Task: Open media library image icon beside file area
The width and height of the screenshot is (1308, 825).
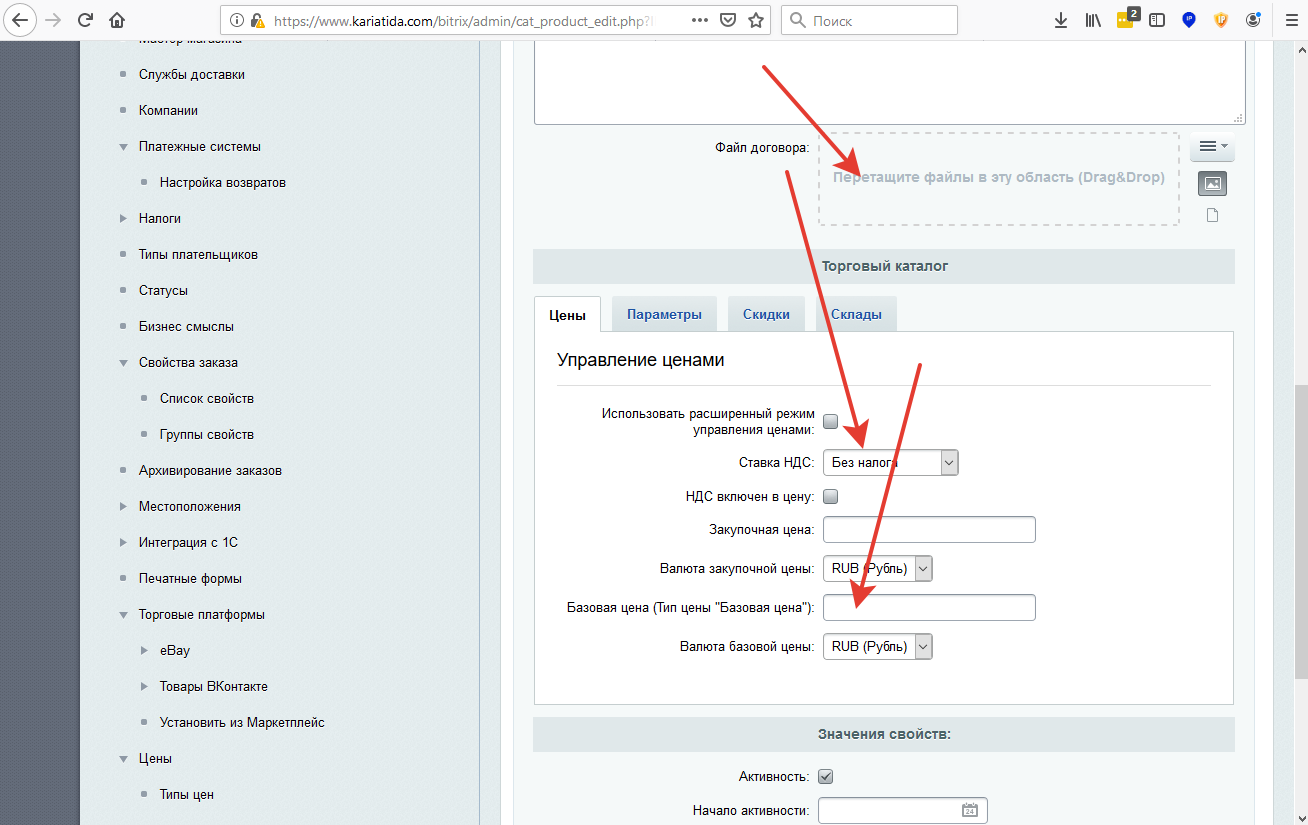Action: click(1212, 184)
